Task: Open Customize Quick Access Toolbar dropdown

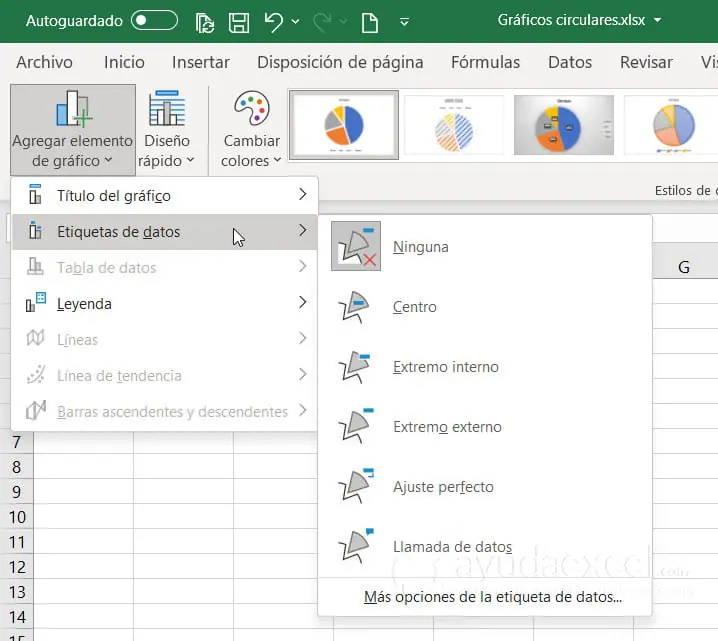Action: pyautogui.click(x=404, y=22)
